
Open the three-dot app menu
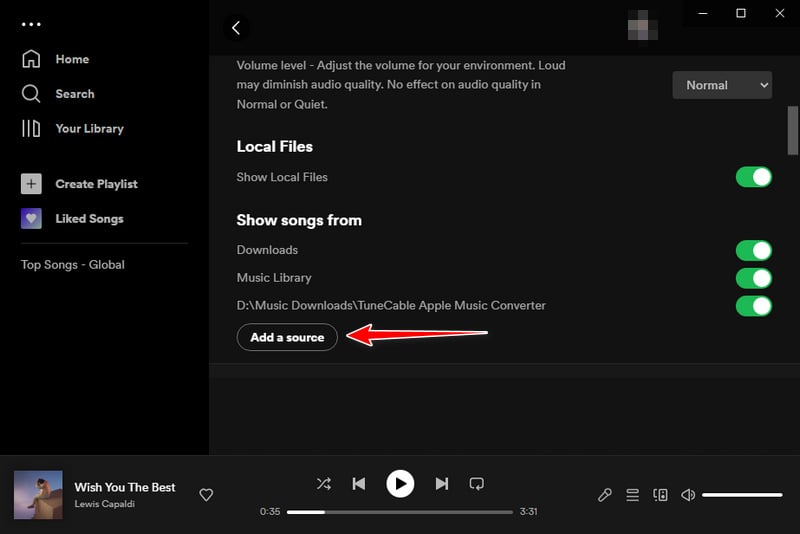click(x=31, y=24)
